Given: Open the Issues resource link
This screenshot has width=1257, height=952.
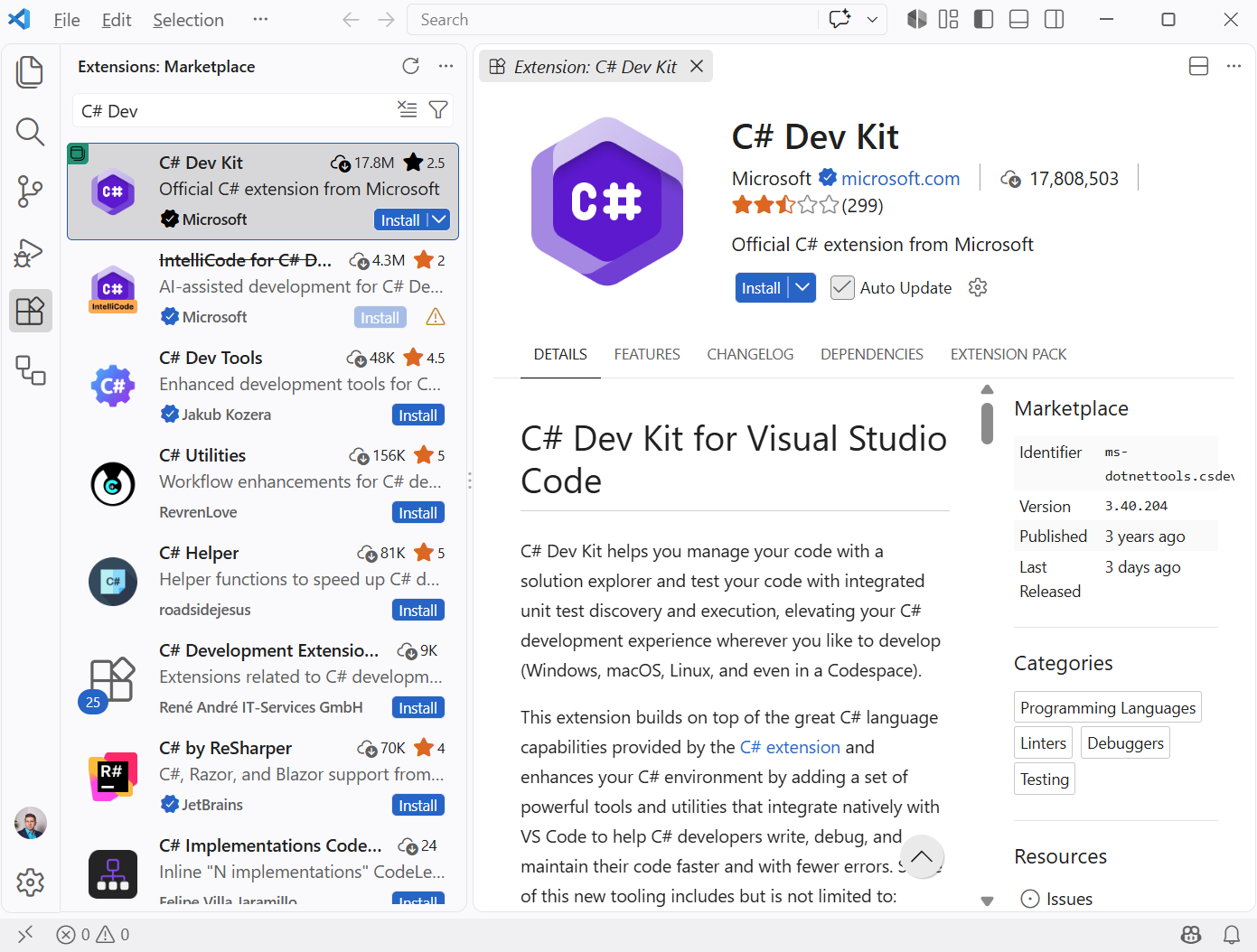Looking at the screenshot, I should [1069, 899].
